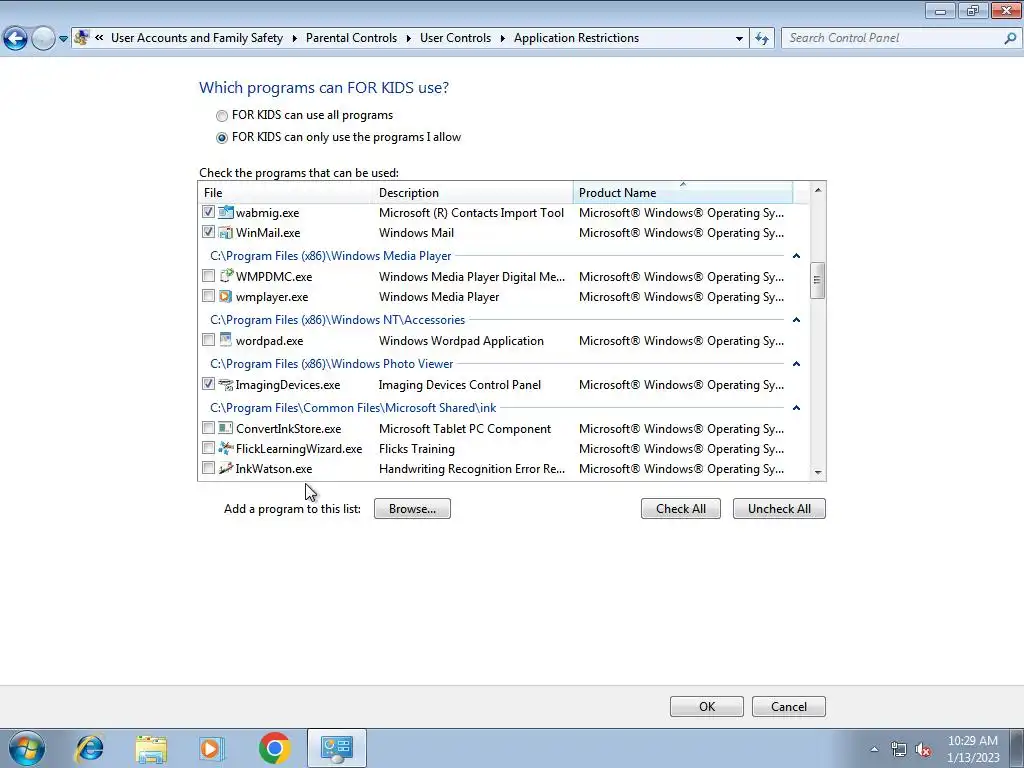This screenshot has height=768, width=1024.
Task: Sort by the File column header
Action: tap(286, 193)
